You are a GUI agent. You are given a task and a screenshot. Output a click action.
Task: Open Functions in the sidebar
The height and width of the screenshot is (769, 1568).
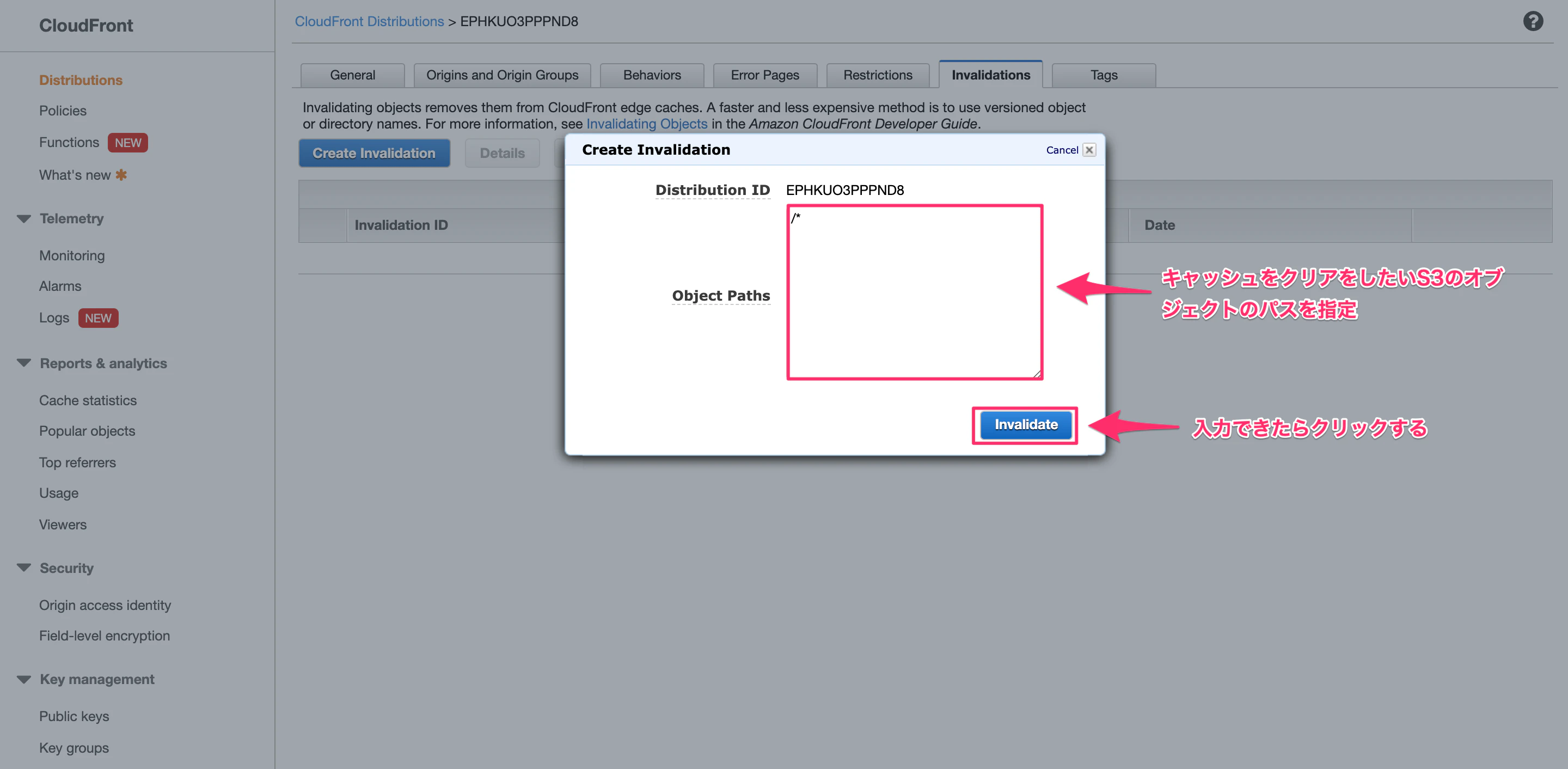pyautogui.click(x=69, y=142)
